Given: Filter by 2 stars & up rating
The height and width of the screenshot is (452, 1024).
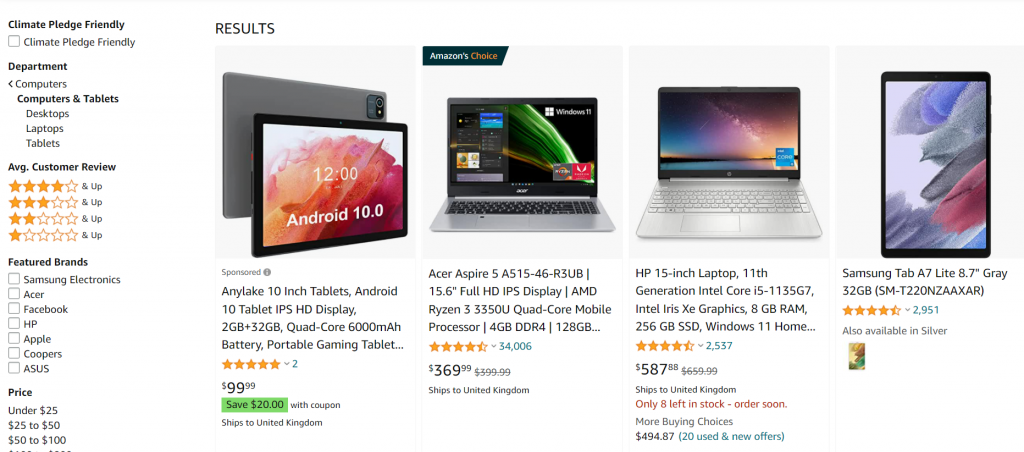Looking at the screenshot, I should point(56,219).
